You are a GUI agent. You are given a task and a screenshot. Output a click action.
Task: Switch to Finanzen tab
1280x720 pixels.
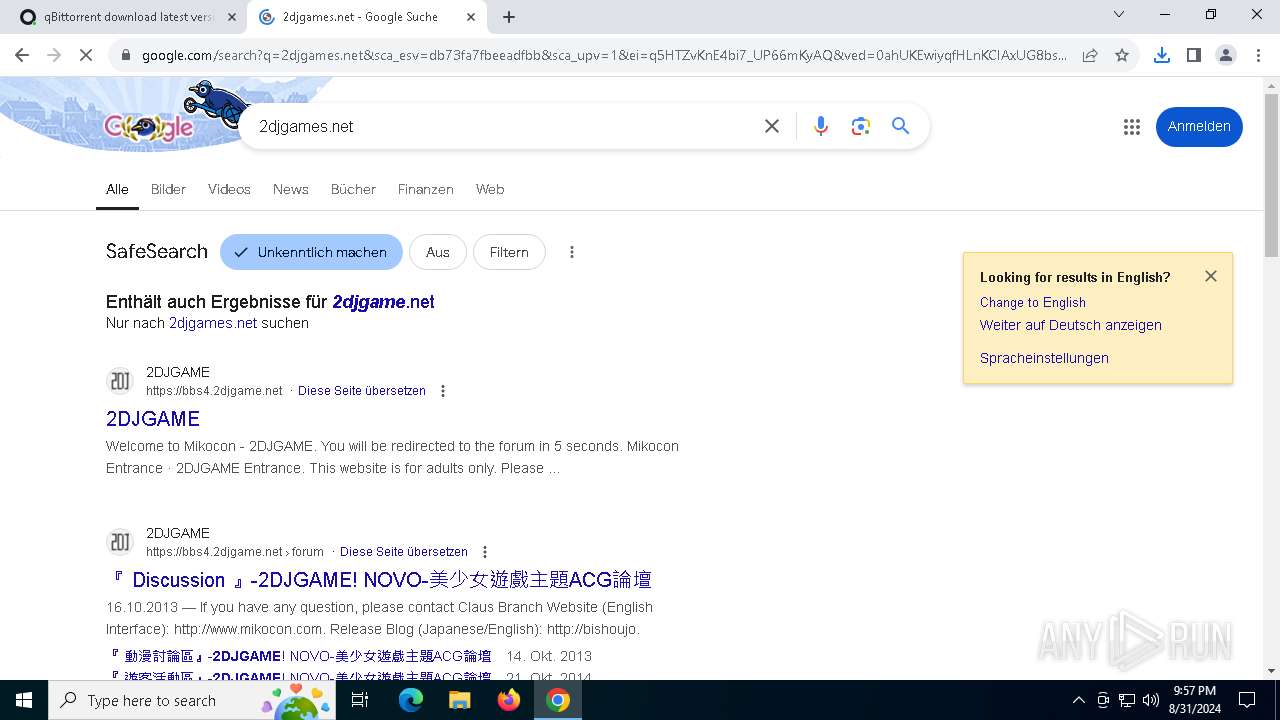coord(425,189)
